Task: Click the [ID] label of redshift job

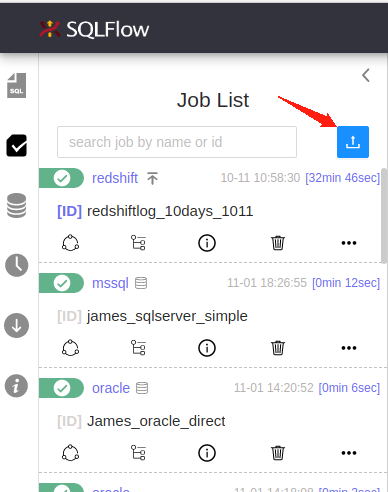Action: click(69, 211)
